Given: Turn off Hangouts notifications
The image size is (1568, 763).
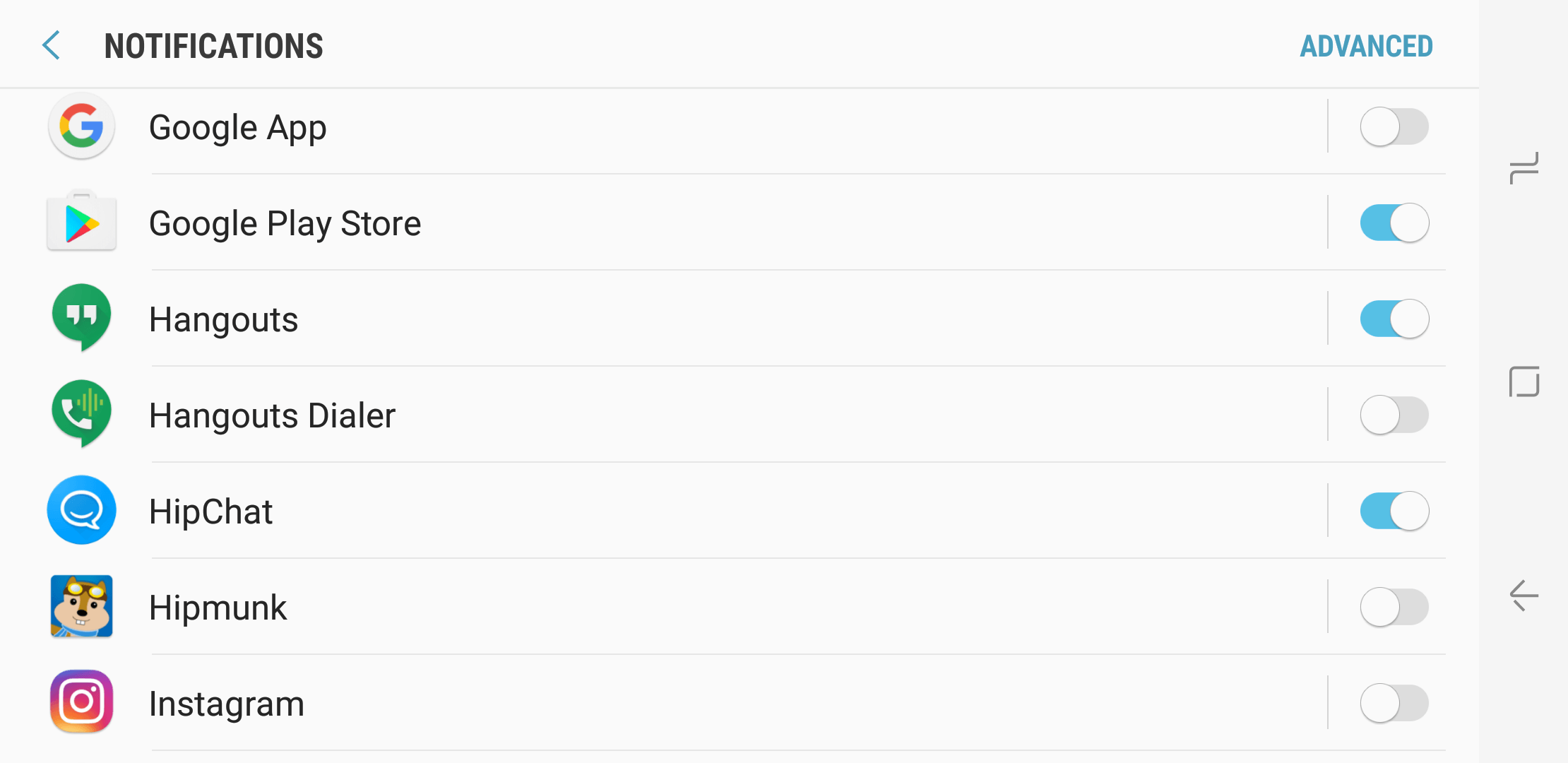Looking at the screenshot, I should (1394, 319).
